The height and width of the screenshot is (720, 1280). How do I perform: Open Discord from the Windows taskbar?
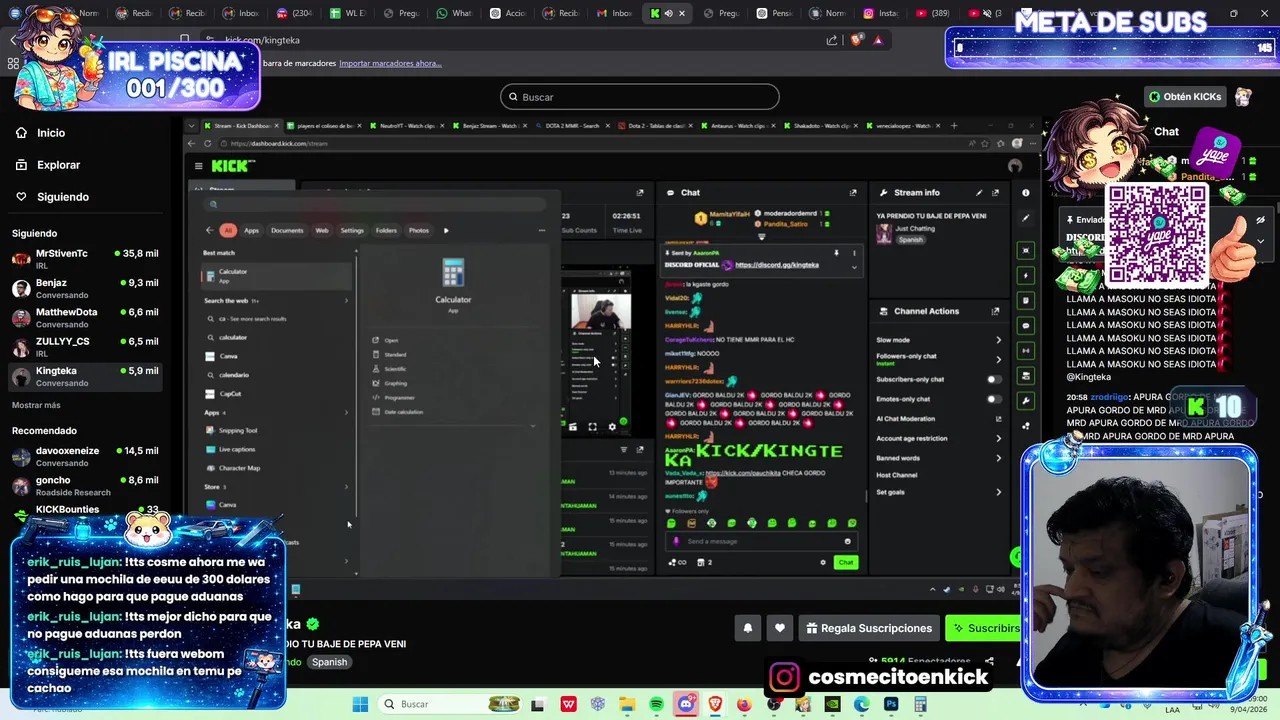coord(686,704)
